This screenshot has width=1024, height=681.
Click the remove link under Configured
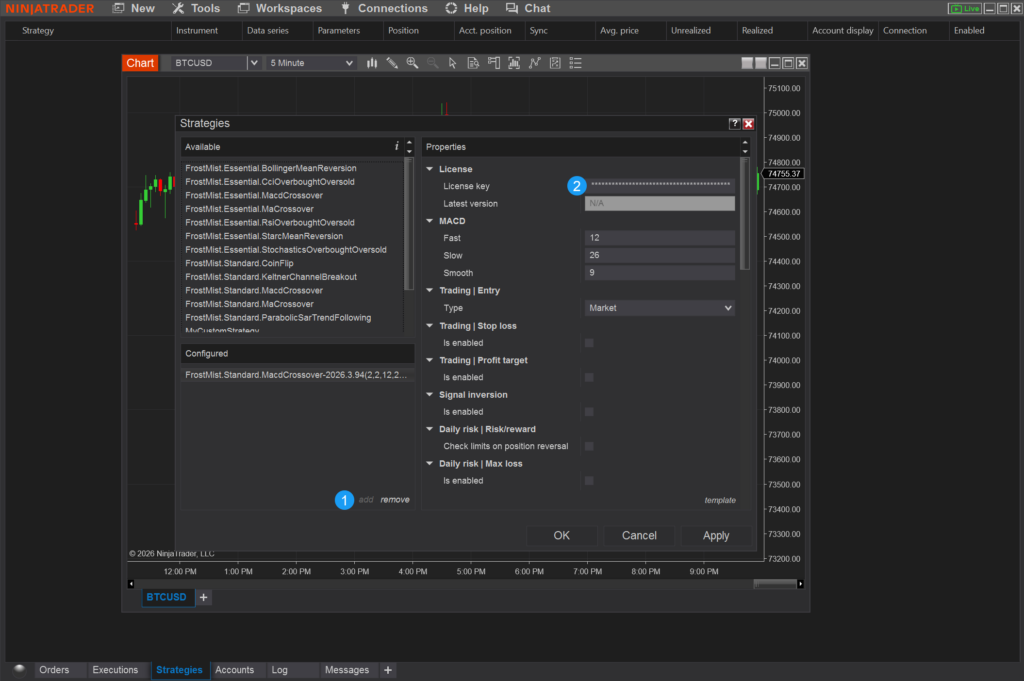[x=395, y=500]
